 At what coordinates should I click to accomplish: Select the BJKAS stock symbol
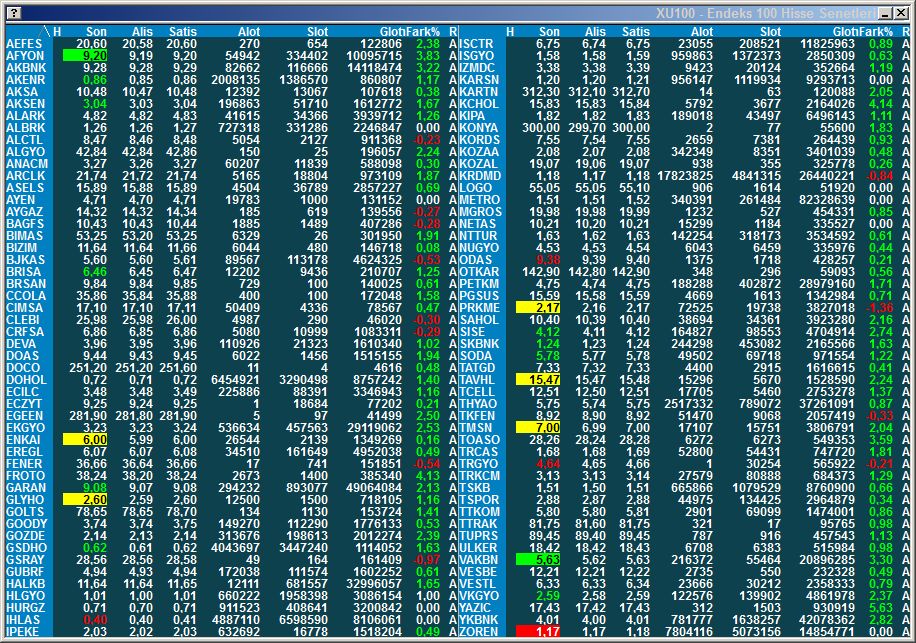click(x=25, y=260)
